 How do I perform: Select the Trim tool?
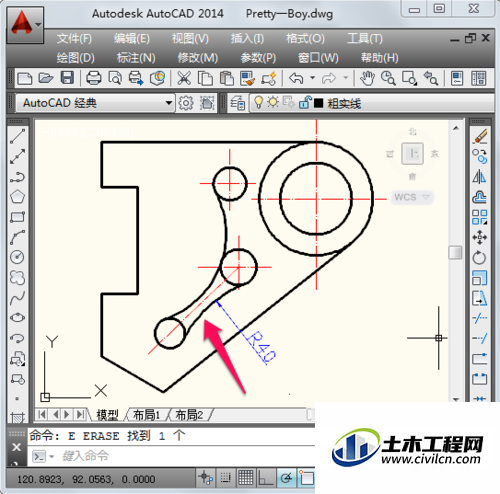click(480, 318)
